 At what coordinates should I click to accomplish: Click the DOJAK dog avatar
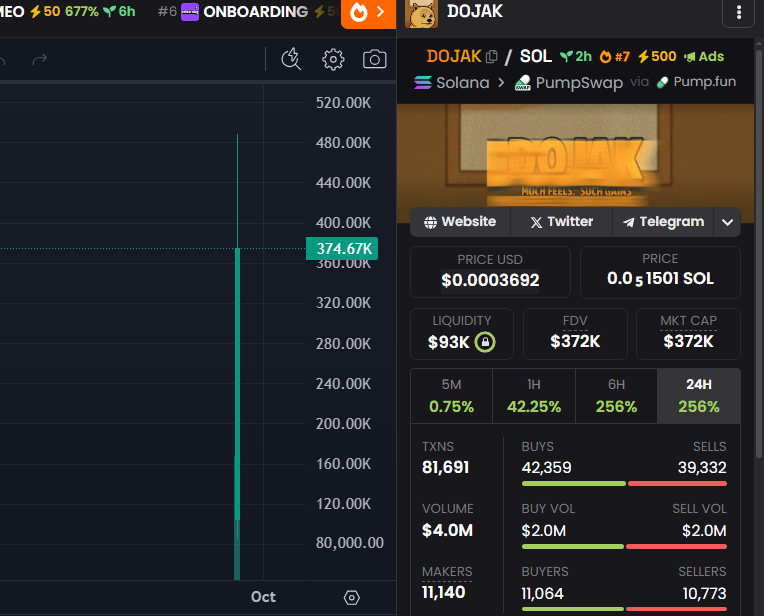(421, 14)
